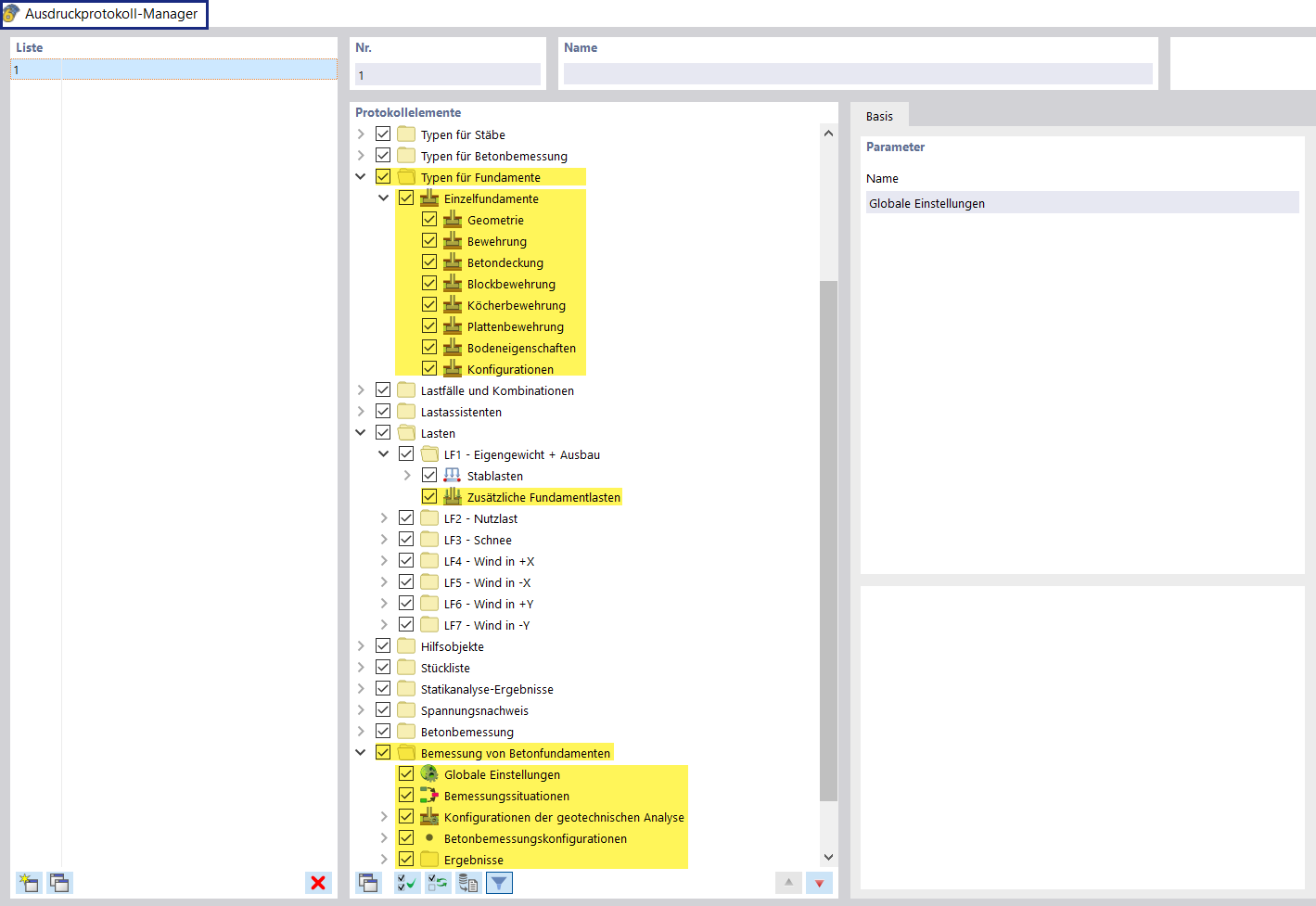
Task: Click the Stablasten load icon
Action: tap(453, 475)
